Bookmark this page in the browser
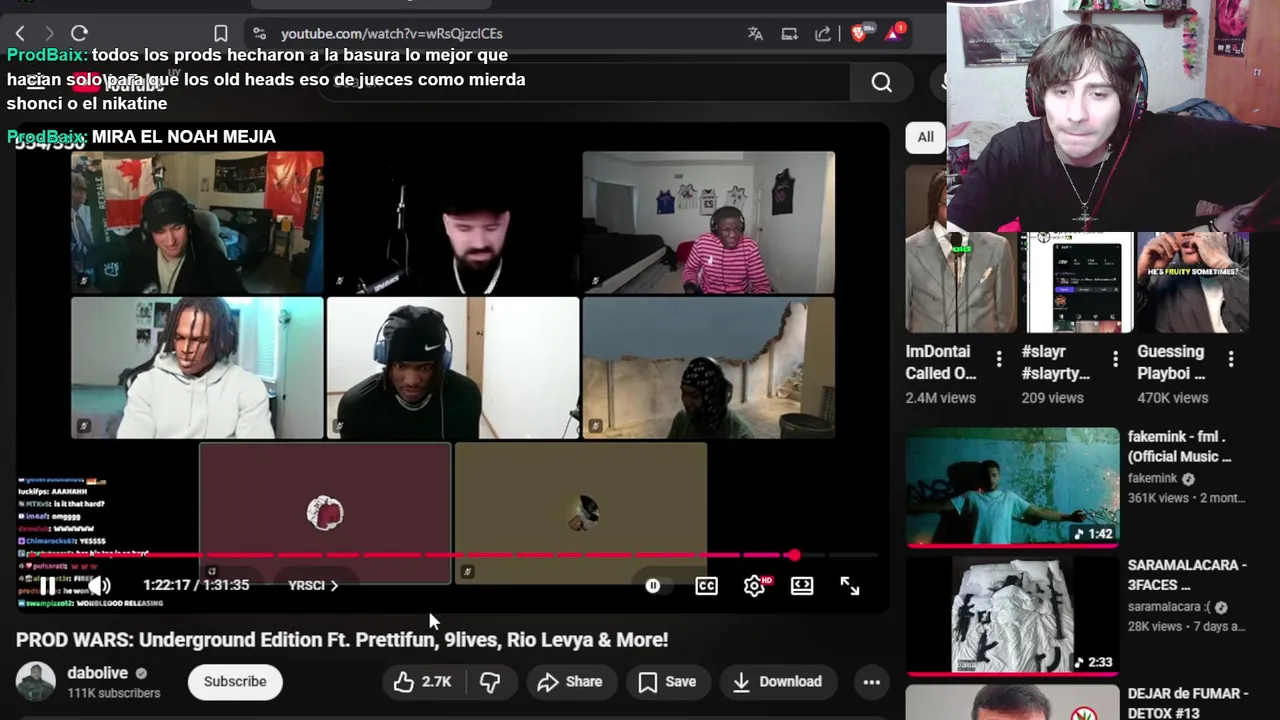This screenshot has width=1280, height=720. tap(221, 33)
